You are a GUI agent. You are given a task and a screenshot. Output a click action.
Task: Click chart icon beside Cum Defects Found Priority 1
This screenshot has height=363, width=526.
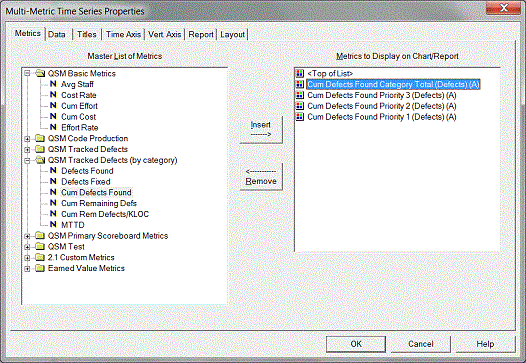(x=300, y=116)
